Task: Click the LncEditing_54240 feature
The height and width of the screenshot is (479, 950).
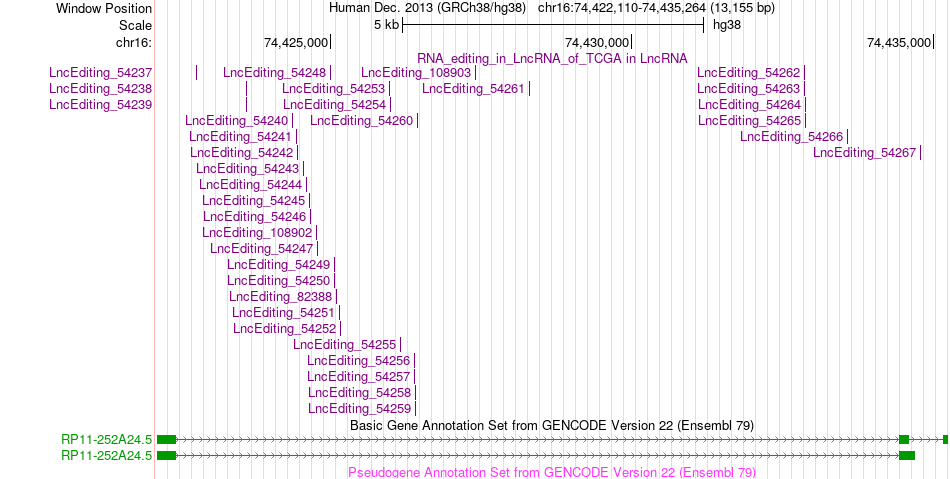Action: (x=237, y=121)
